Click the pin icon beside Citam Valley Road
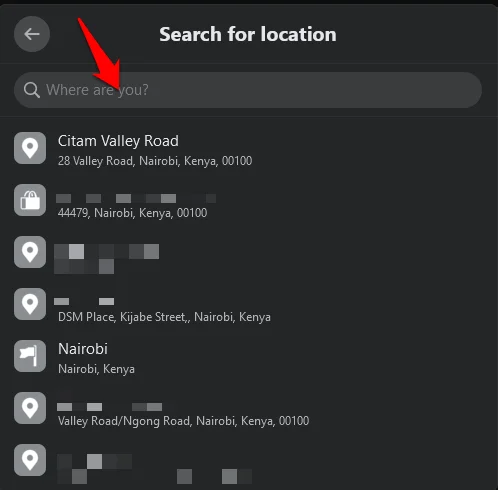498x490 pixels. point(30,148)
